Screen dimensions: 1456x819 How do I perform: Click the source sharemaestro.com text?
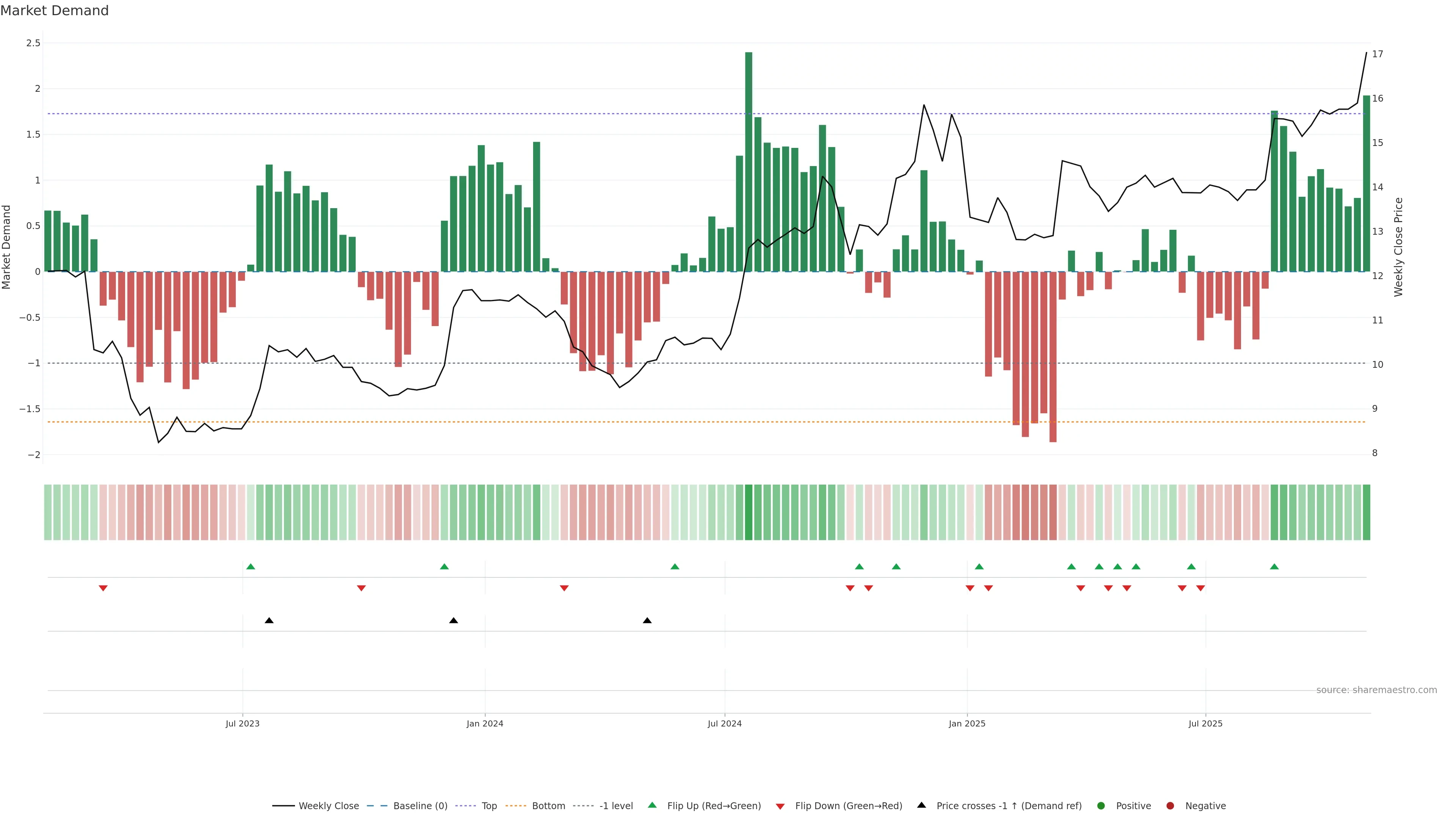pos(1376,690)
